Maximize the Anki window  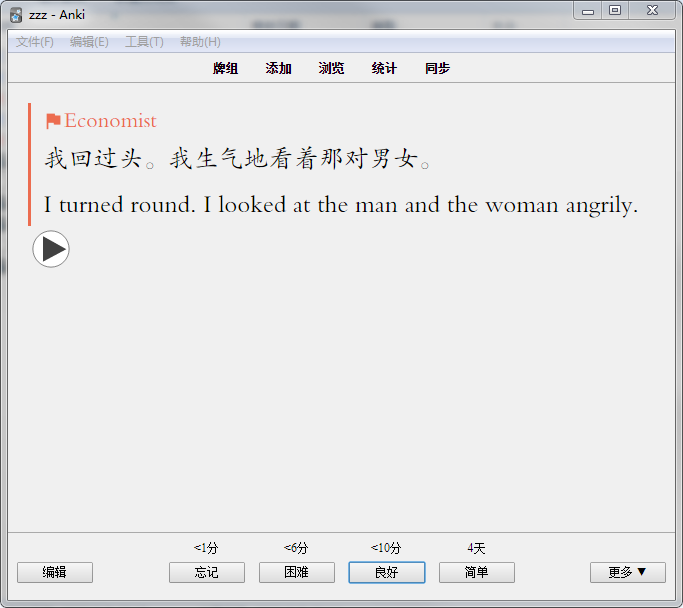point(615,10)
